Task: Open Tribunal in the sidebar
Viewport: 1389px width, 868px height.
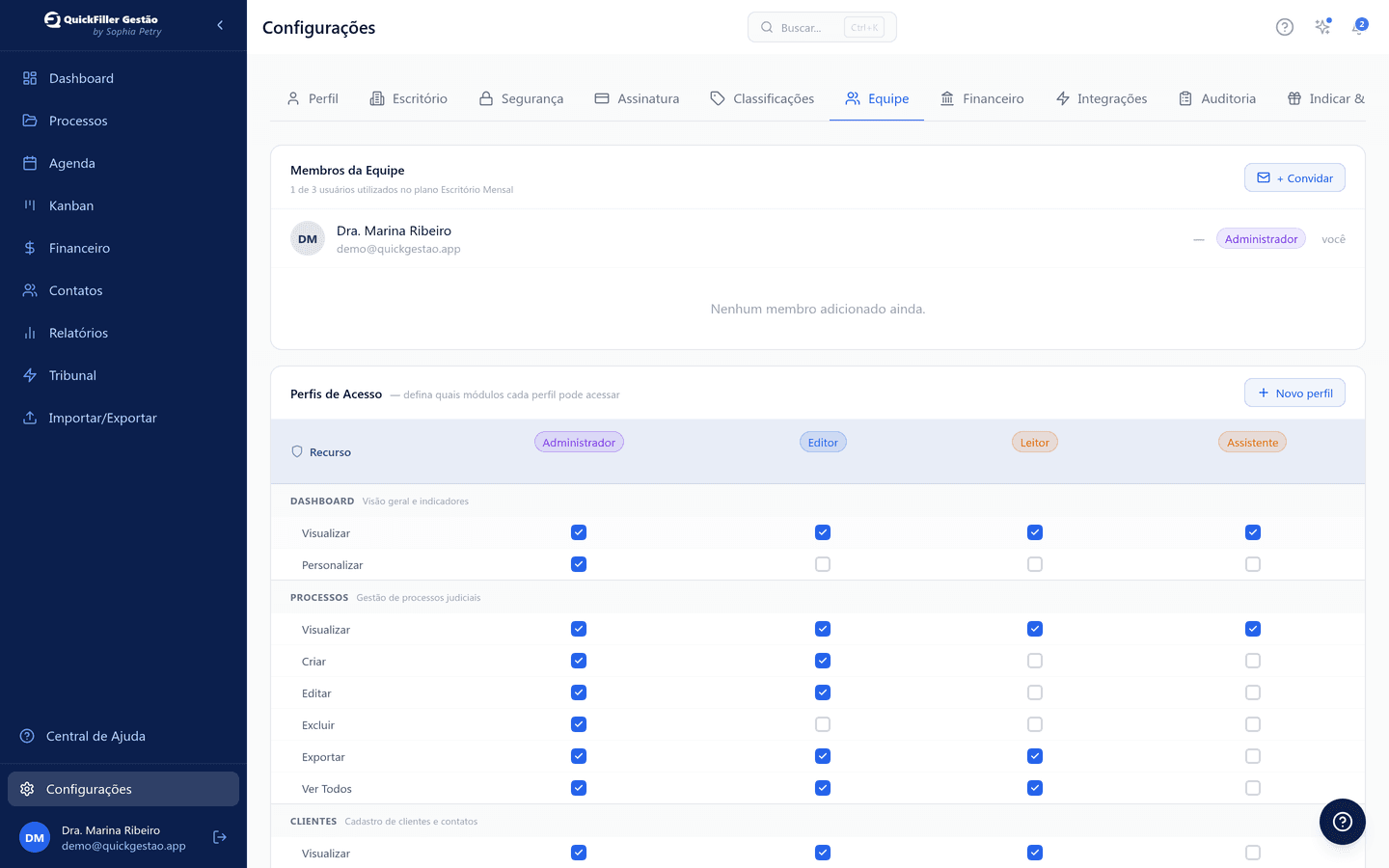Action: [123, 375]
